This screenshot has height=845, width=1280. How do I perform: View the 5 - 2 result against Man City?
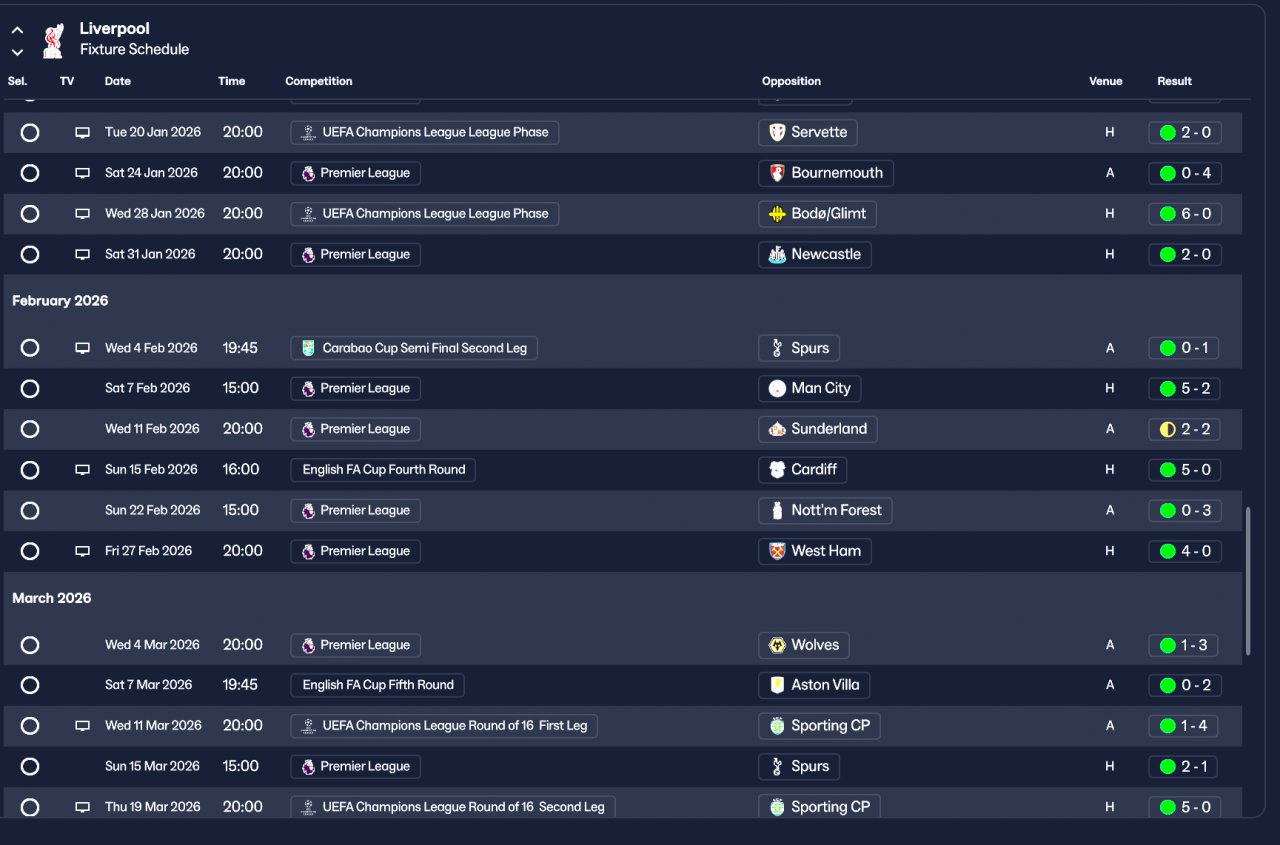pos(1185,388)
